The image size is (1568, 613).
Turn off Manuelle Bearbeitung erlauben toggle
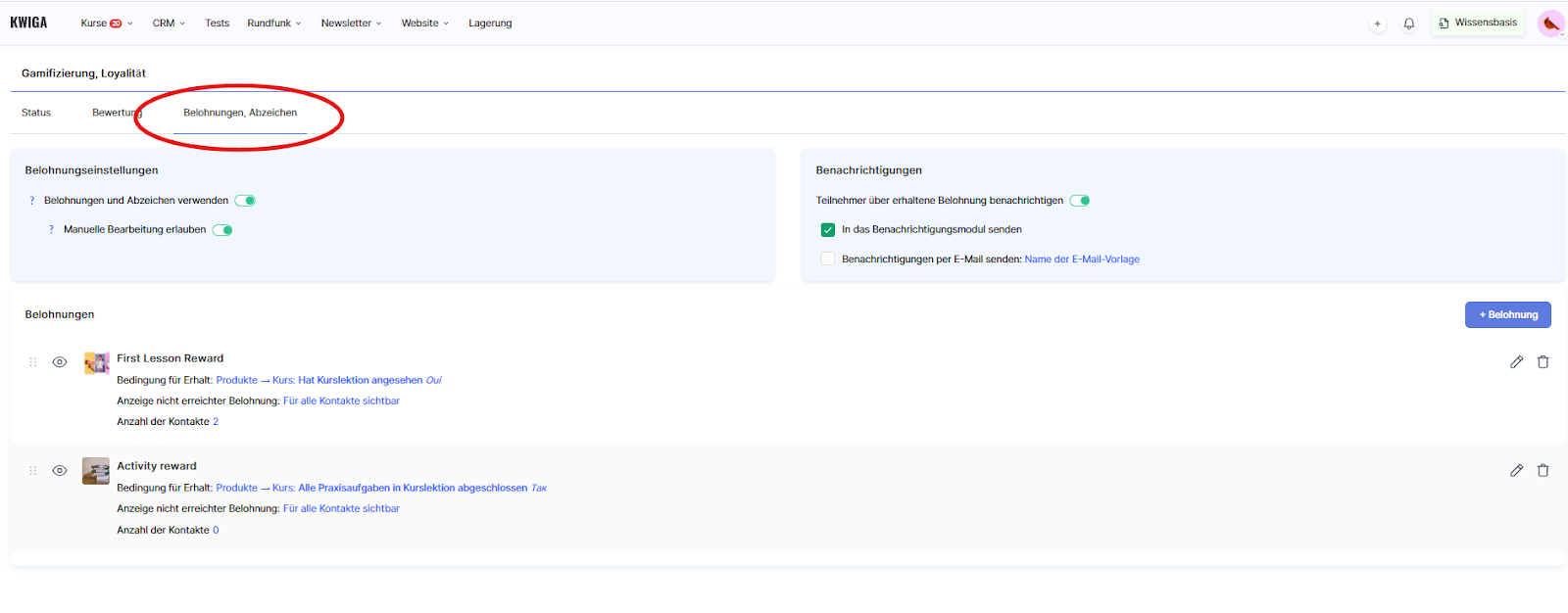222,230
